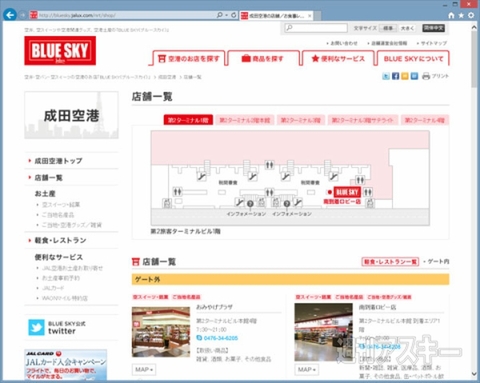The width and height of the screenshot is (480, 383).
Task: Open 南到着ロビー店 store photo
Action: click(x=323, y=332)
